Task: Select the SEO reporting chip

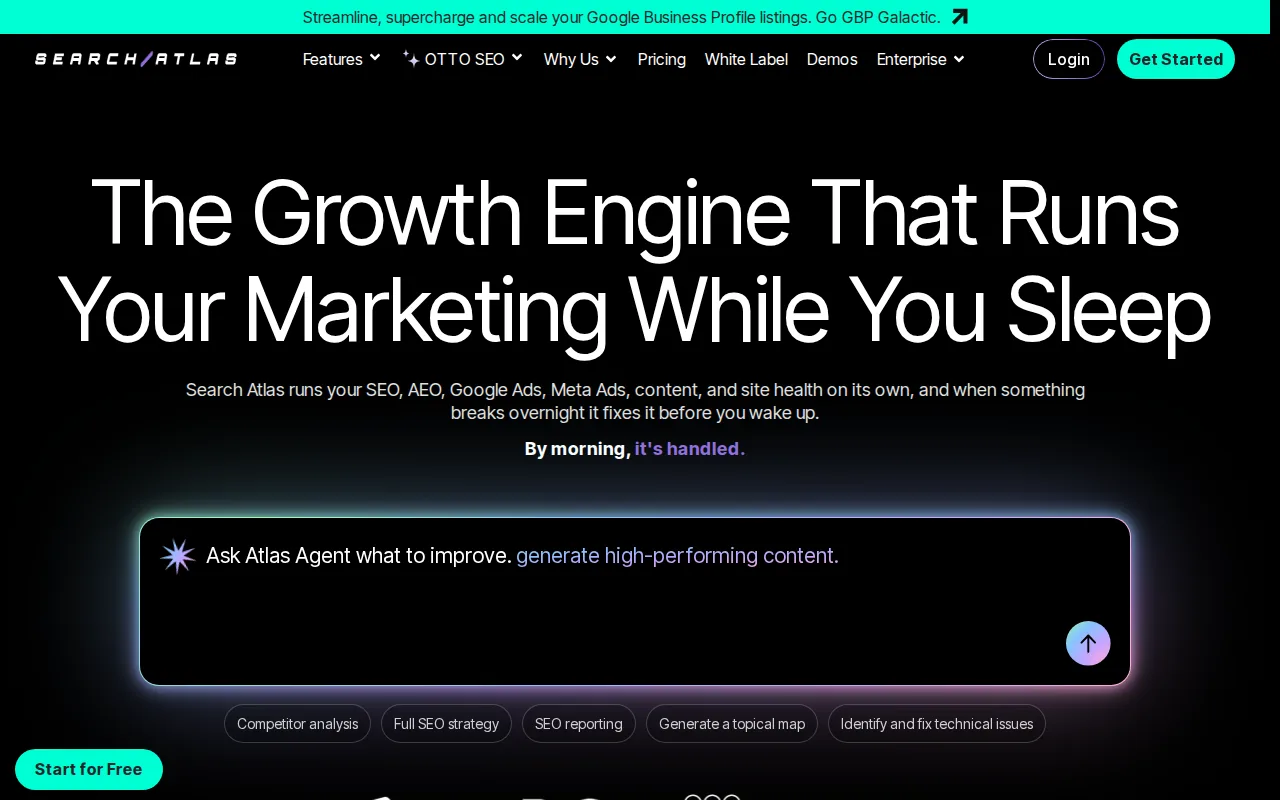Action: (579, 724)
